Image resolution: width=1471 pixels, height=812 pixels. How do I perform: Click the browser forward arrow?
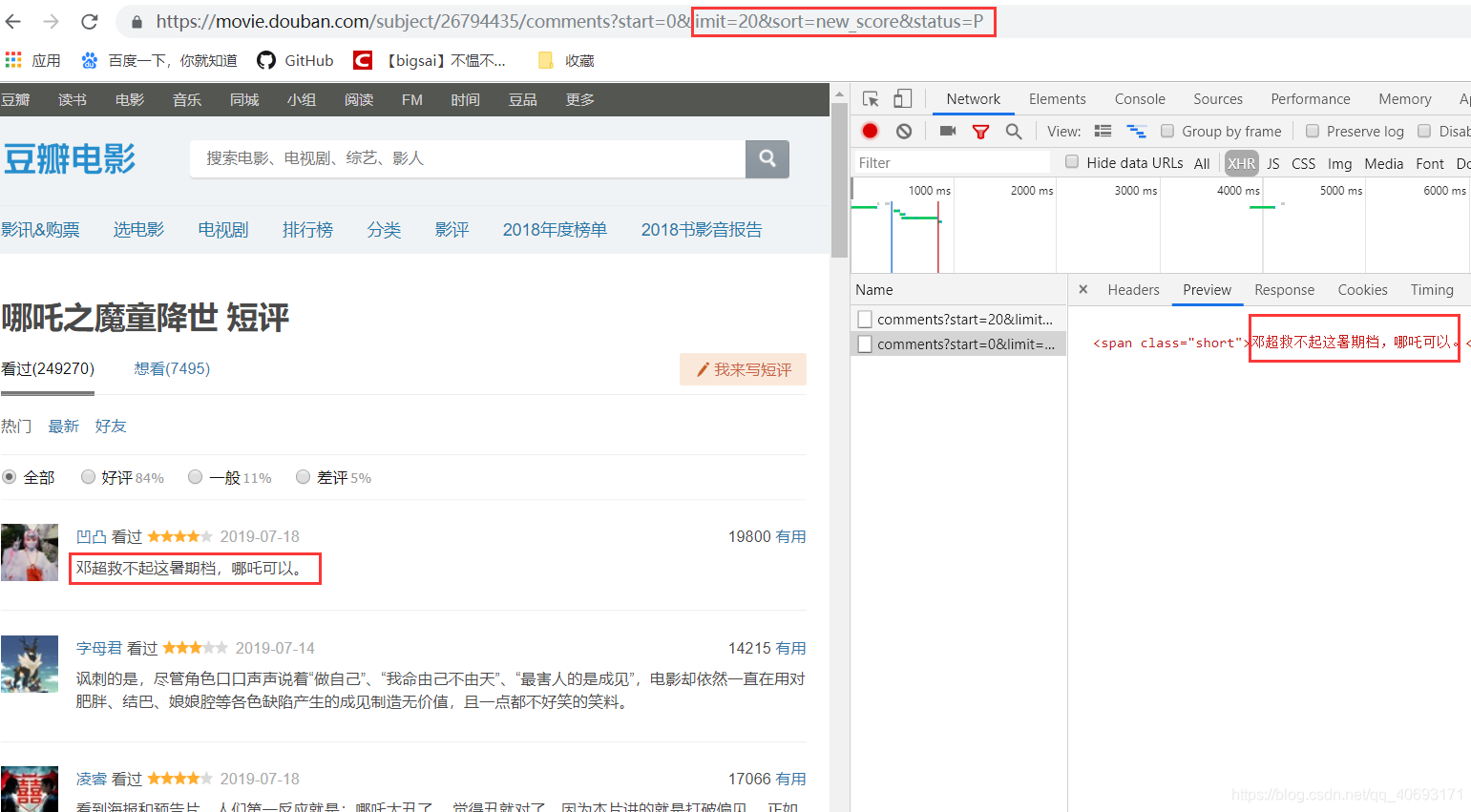(x=52, y=21)
